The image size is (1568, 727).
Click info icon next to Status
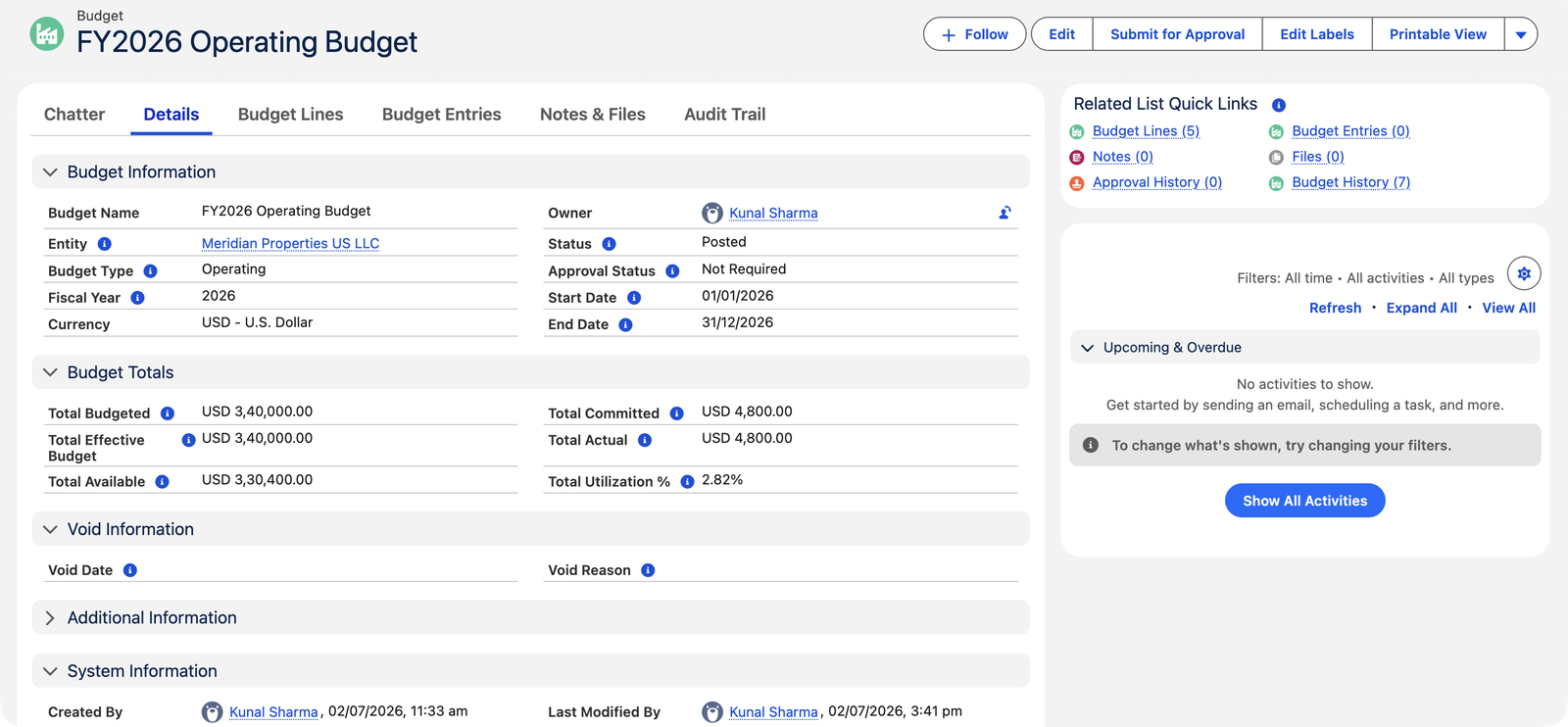tap(609, 244)
